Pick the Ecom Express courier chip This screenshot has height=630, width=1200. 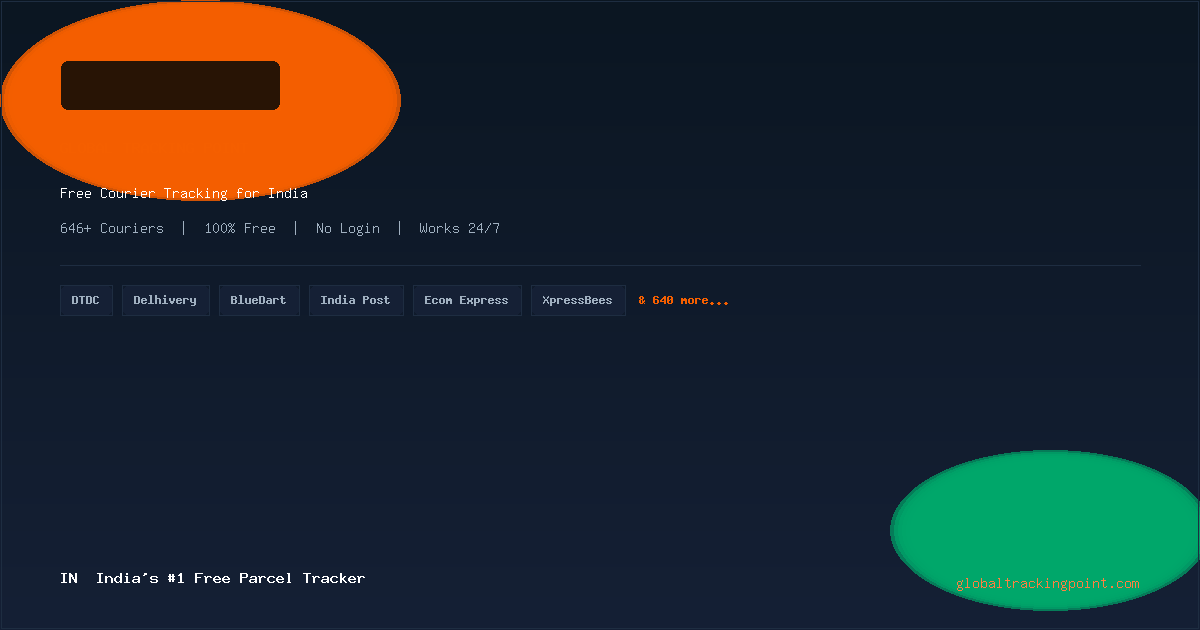point(467,300)
